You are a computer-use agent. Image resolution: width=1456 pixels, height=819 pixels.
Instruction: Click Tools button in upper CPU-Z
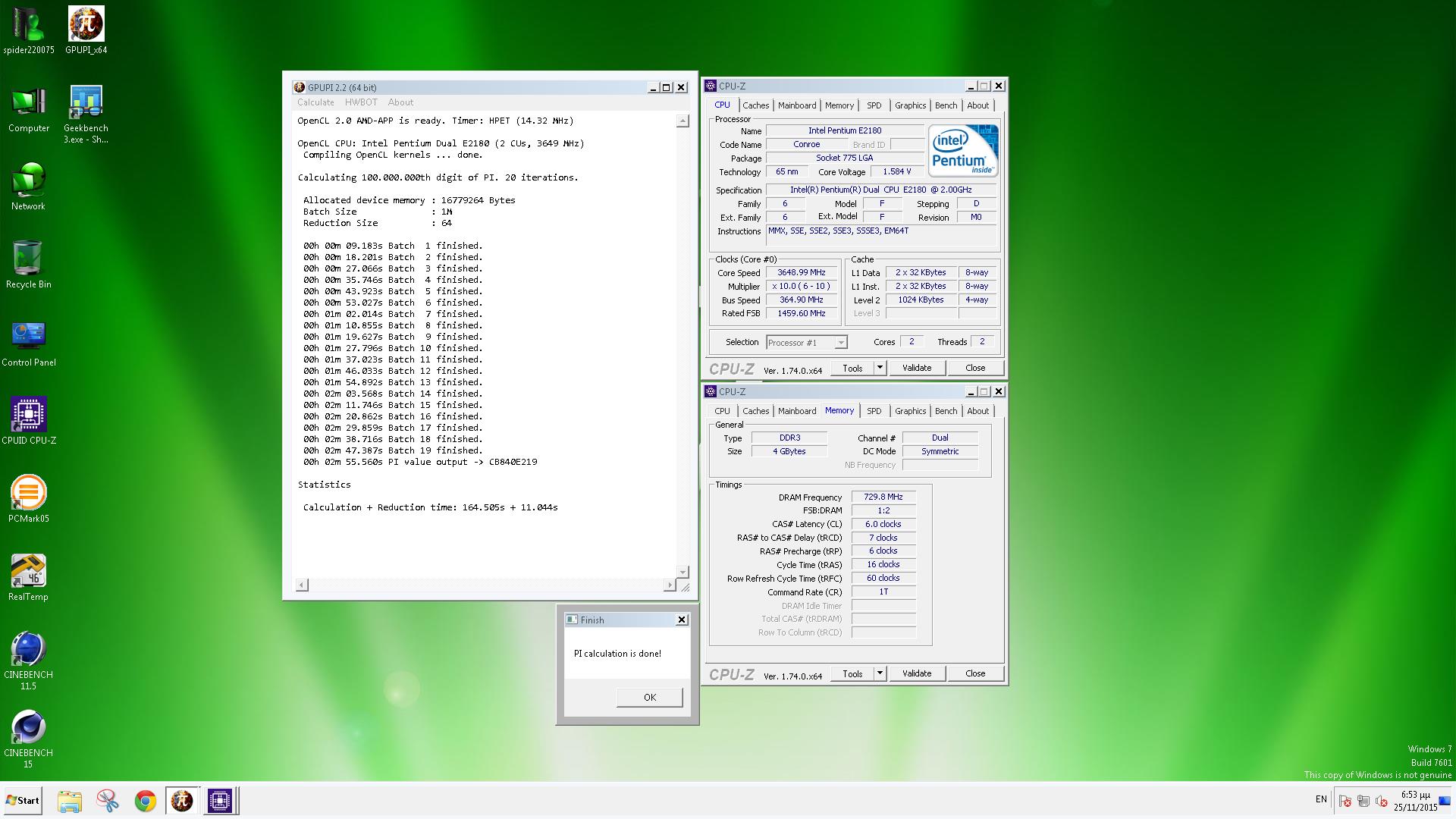852,368
